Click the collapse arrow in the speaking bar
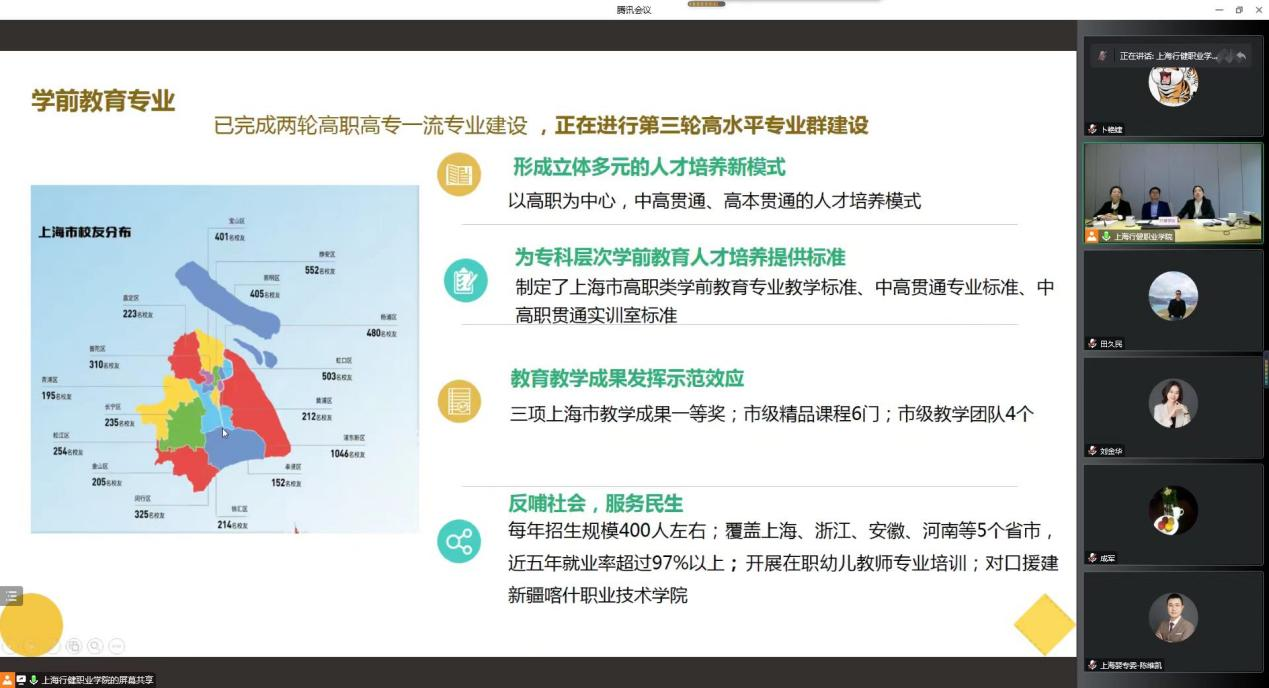The height and width of the screenshot is (688, 1269). (1241, 56)
